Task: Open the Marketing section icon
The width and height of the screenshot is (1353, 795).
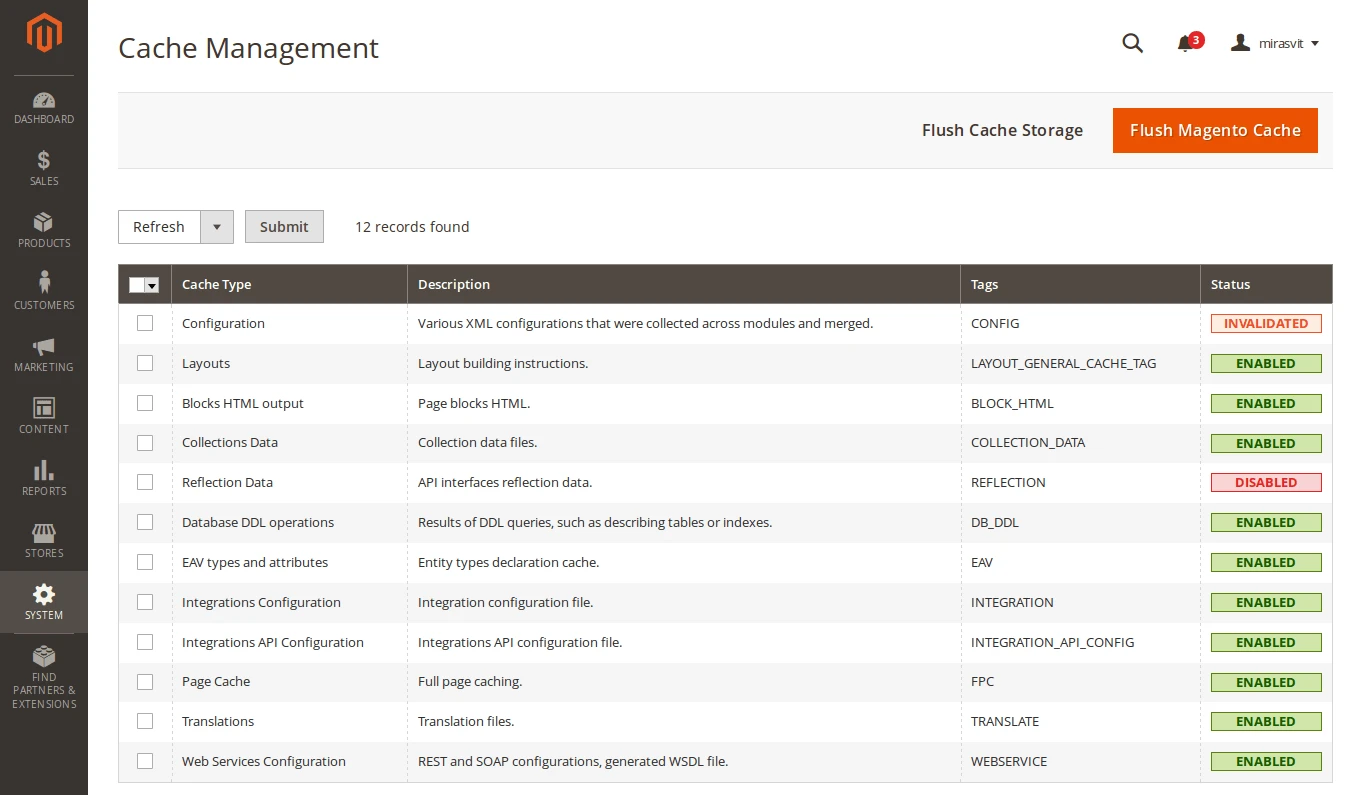Action: coord(43,353)
